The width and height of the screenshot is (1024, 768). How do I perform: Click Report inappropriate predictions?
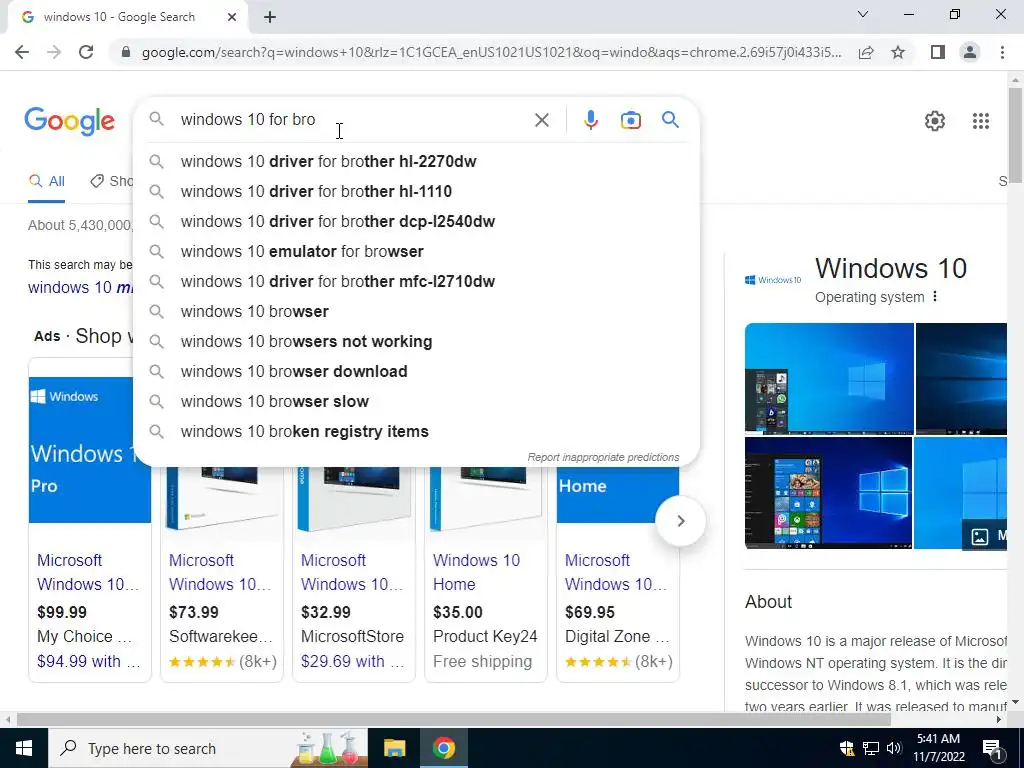[603, 457]
